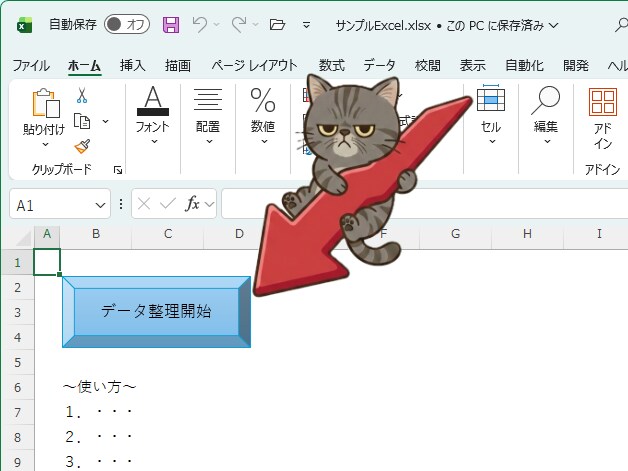Select row 7 header
The height and width of the screenshot is (471, 628).
click(x=18, y=413)
